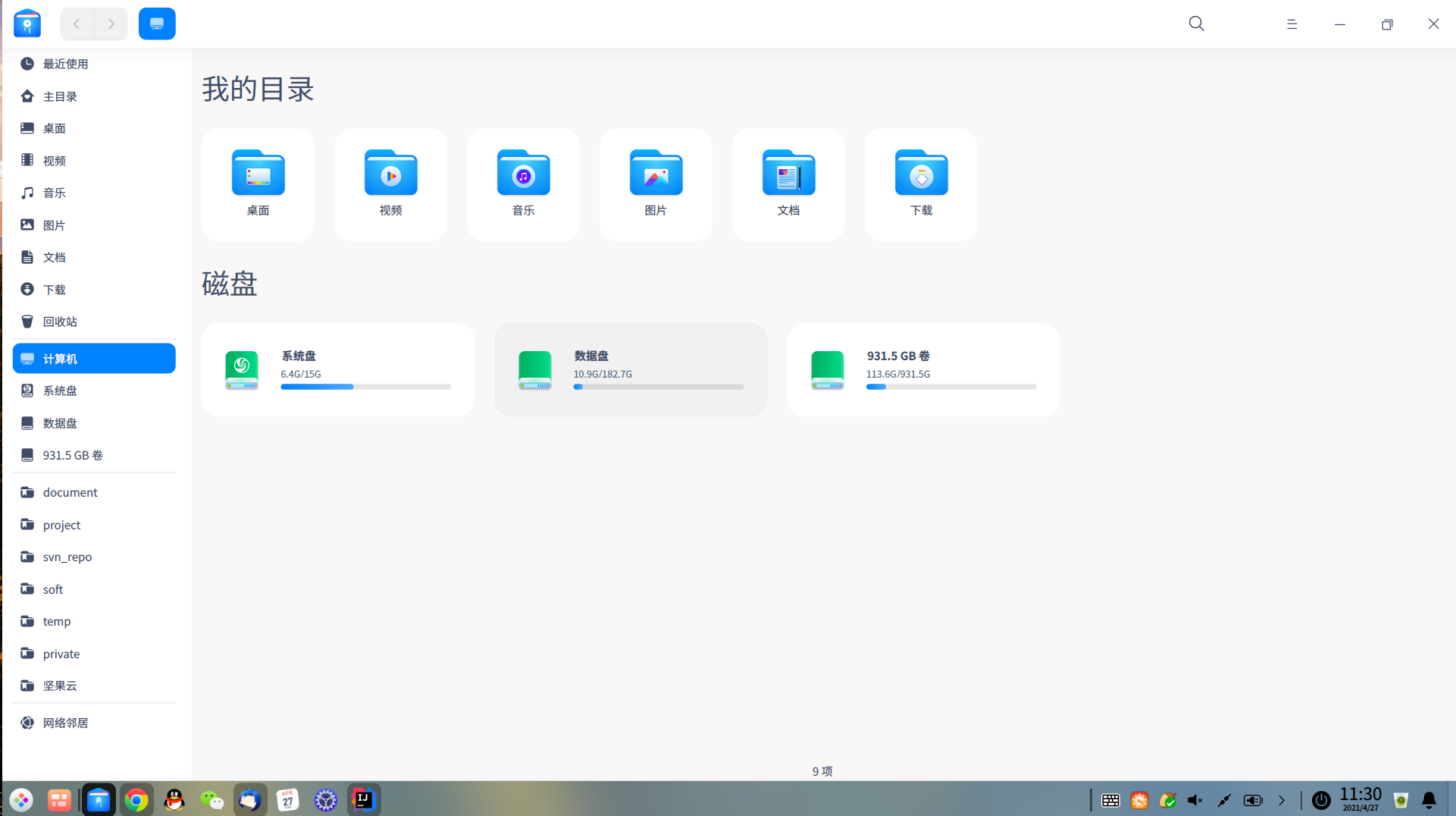Open the temp bookmark in the sidebar
Screen dimensions: 1456x816
coord(94,621)
